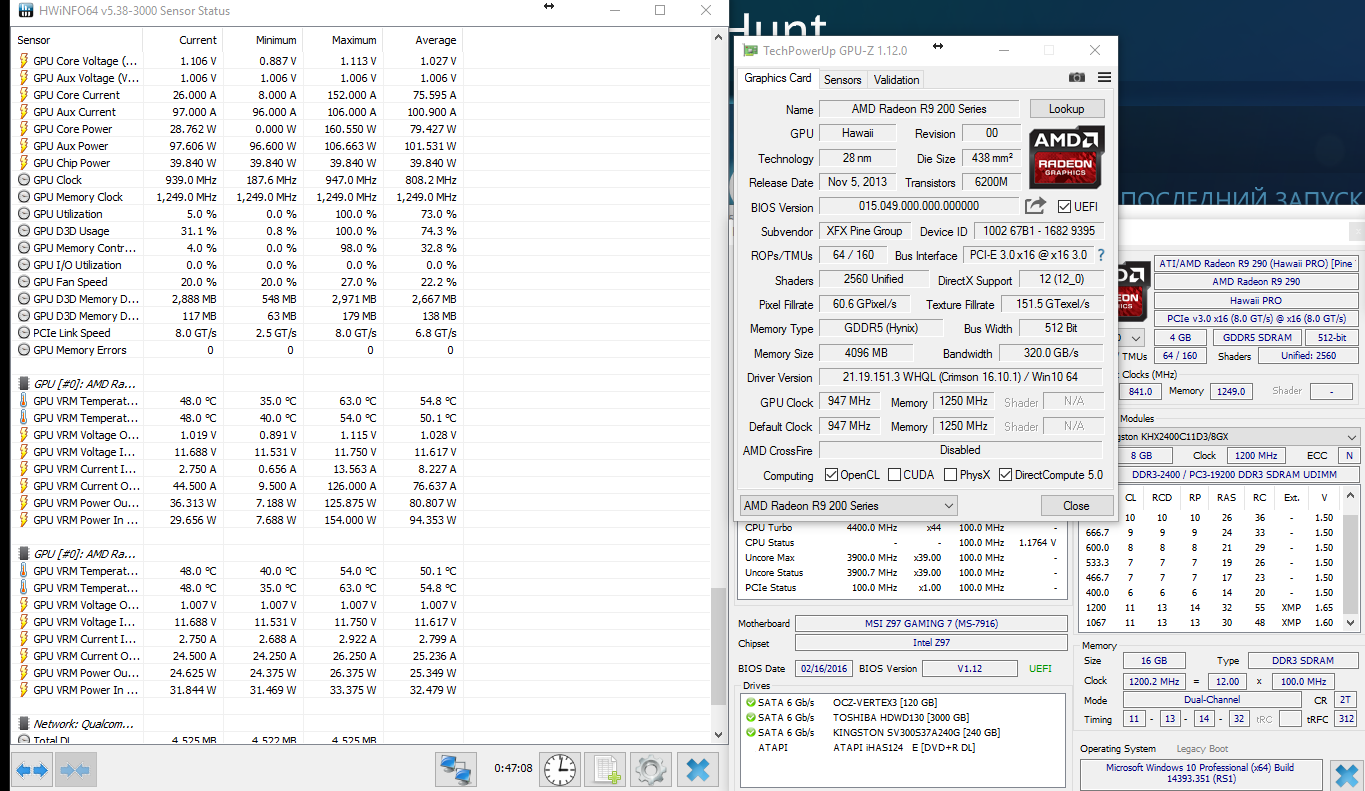Click the BIOS save/share arrow icon in GPU-Z
The image size is (1365, 791).
pos(1035,206)
